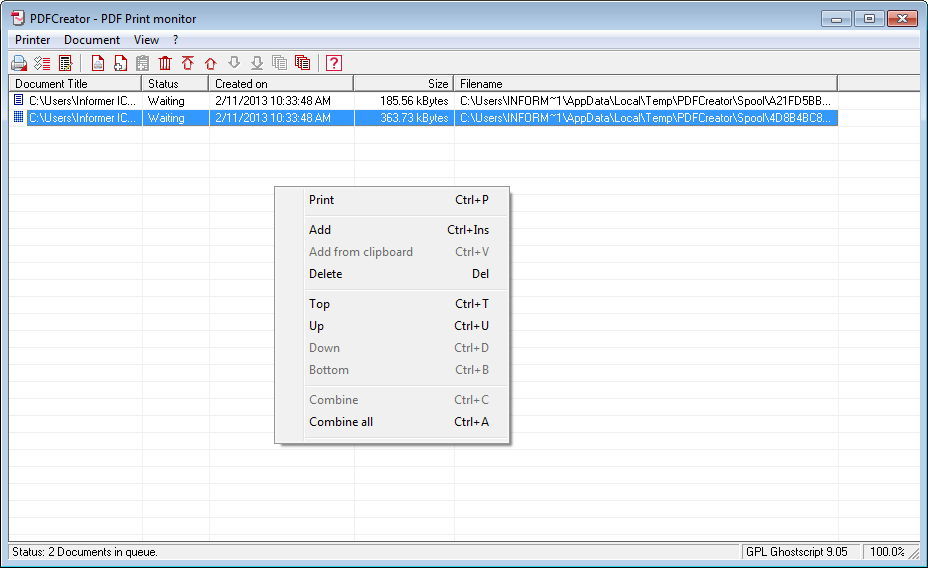
Task: Click the filename ending in 4D8B4BC8...
Action: click(645, 118)
